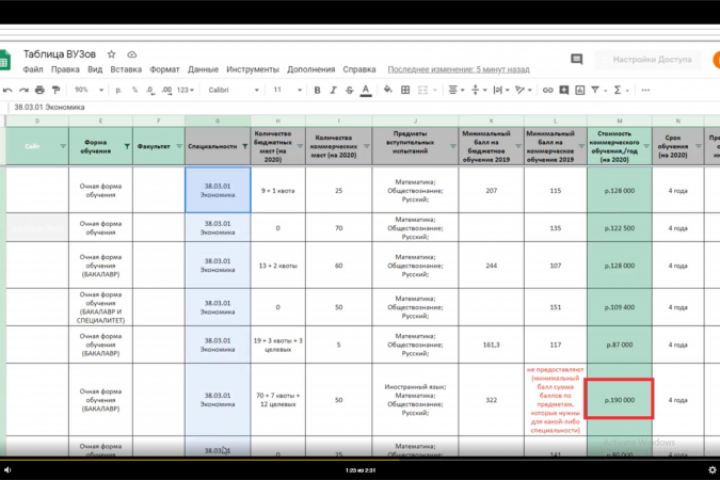The width and height of the screenshot is (720, 480).
Task: Open the font size 11 dropdown
Action: (x=287, y=90)
